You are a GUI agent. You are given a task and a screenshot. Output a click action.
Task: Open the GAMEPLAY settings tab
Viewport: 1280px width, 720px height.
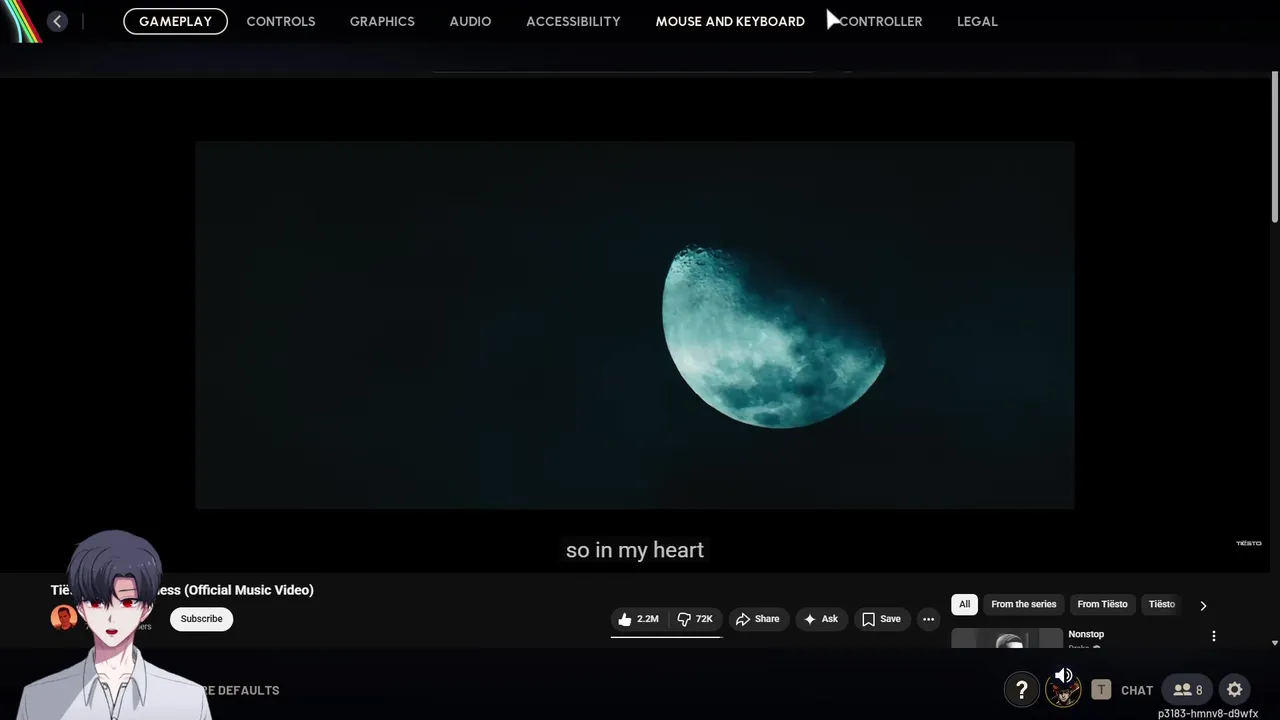click(x=175, y=21)
